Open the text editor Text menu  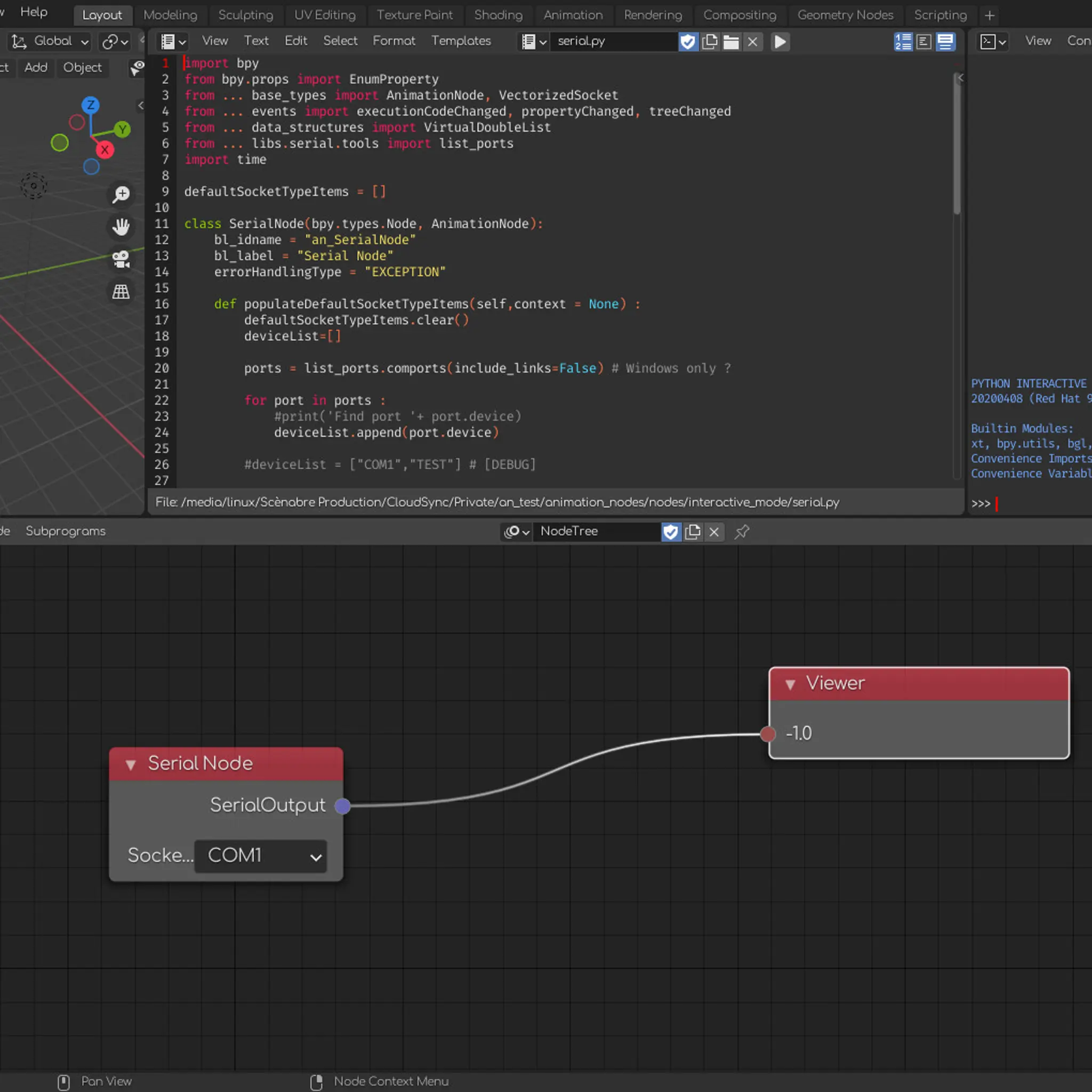(256, 41)
